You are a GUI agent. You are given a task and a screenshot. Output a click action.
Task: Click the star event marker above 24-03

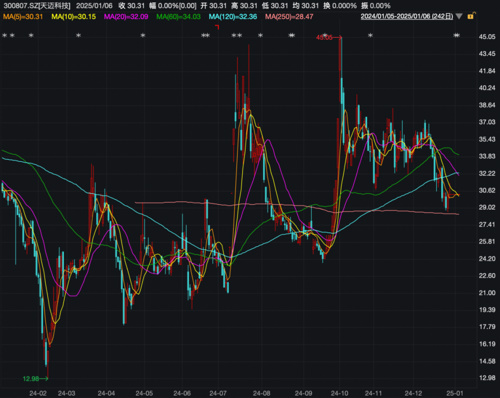click(x=78, y=35)
